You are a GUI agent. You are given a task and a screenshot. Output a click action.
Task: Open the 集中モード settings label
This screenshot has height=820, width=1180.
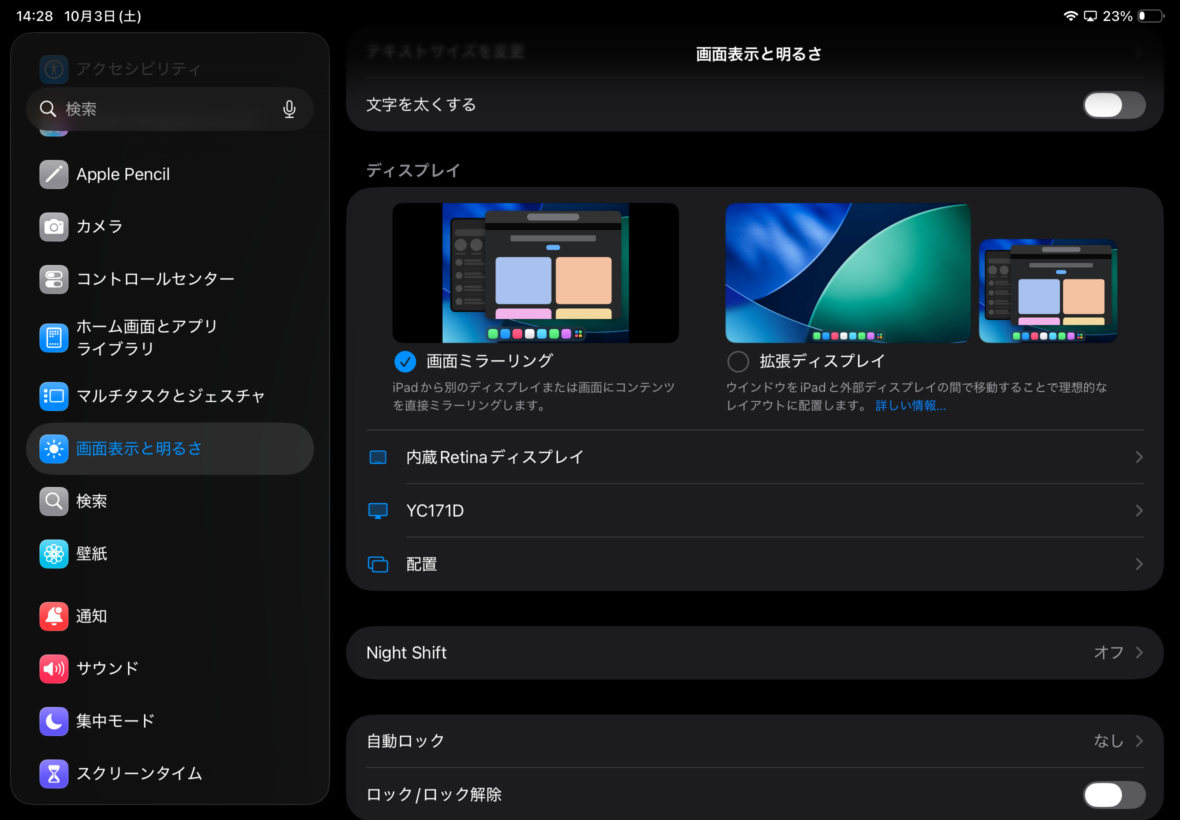click(x=115, y=721)
